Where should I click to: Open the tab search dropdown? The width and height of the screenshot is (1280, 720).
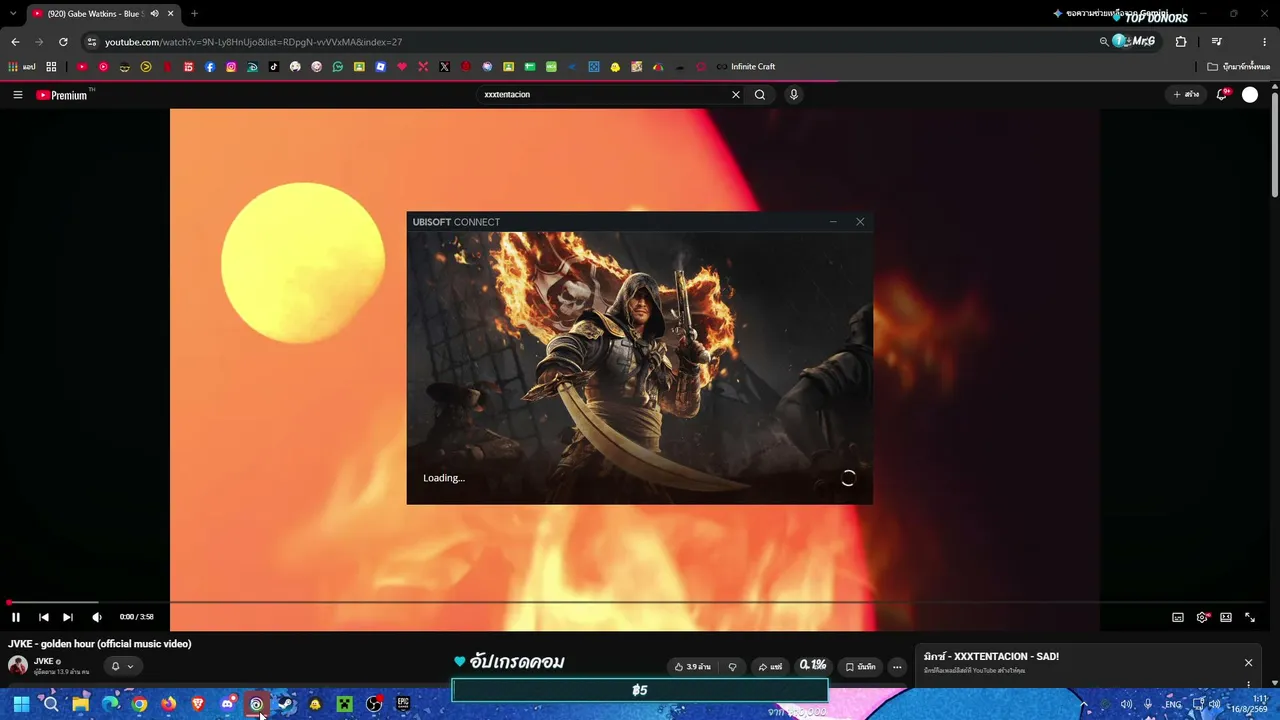(x=12, y=14)
